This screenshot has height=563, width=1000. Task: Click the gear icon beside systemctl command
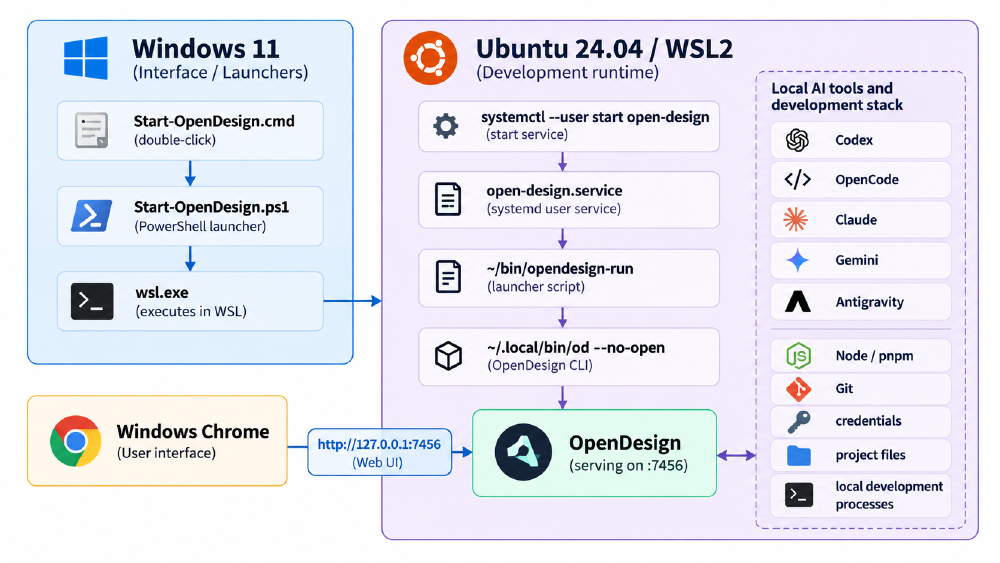pyautogui.click(x=446, y=126)
